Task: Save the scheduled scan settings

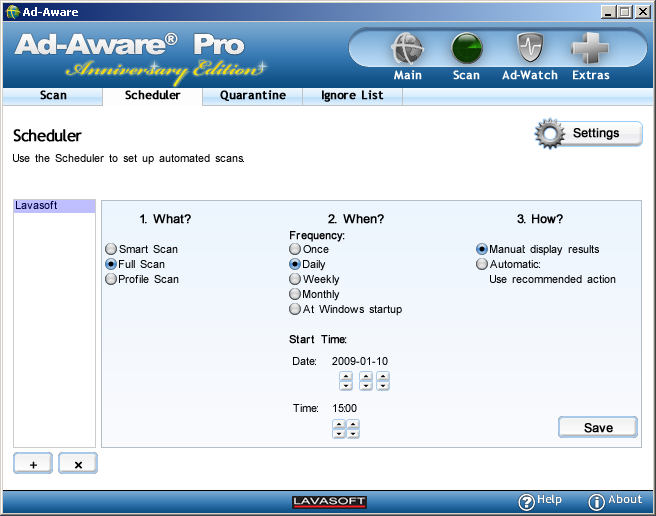Action: coord(598,427)
